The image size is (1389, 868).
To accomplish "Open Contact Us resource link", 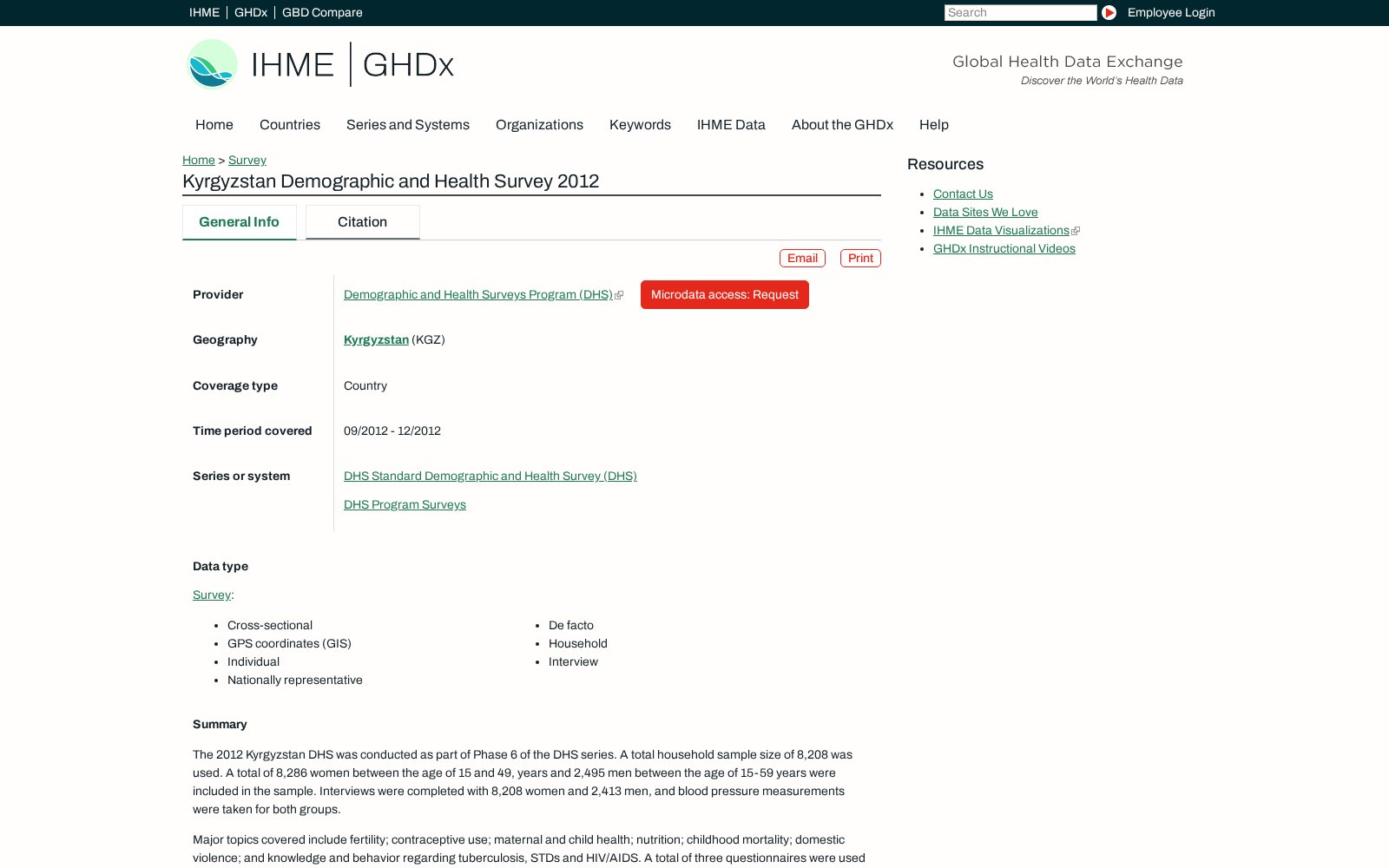I will (963, 194).
